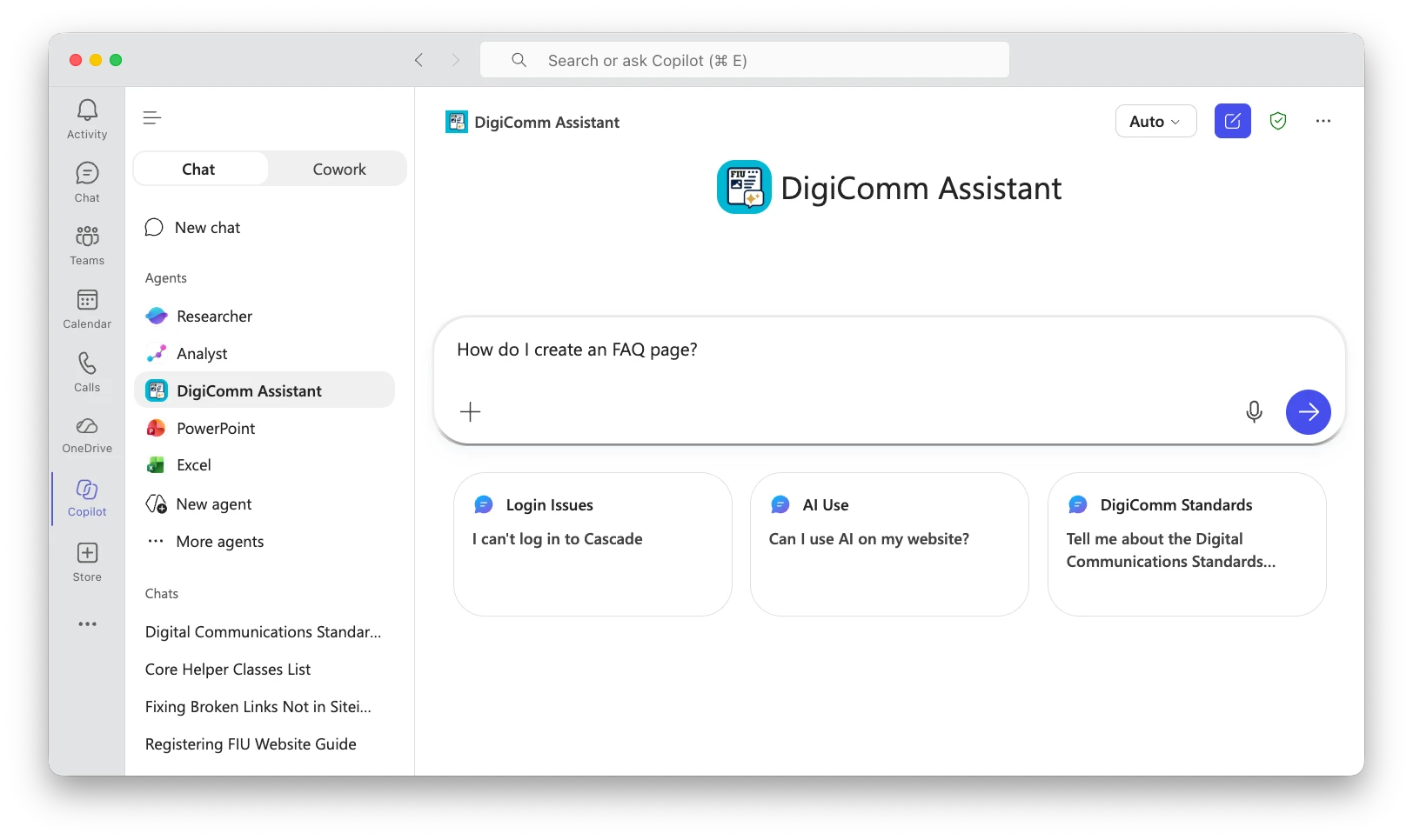Select the Copilot app icon
1413x840 pixels.
click(x=87, y=497)
